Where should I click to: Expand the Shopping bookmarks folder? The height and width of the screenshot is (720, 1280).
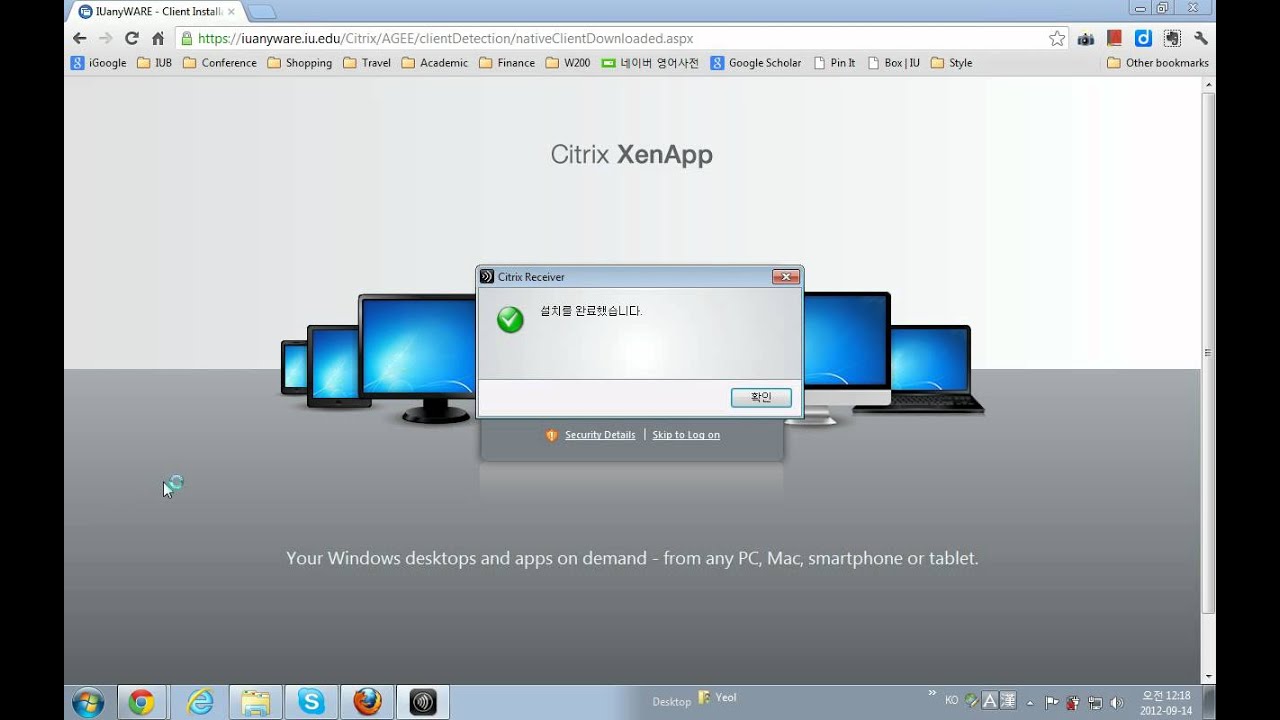tap(299, 63)
